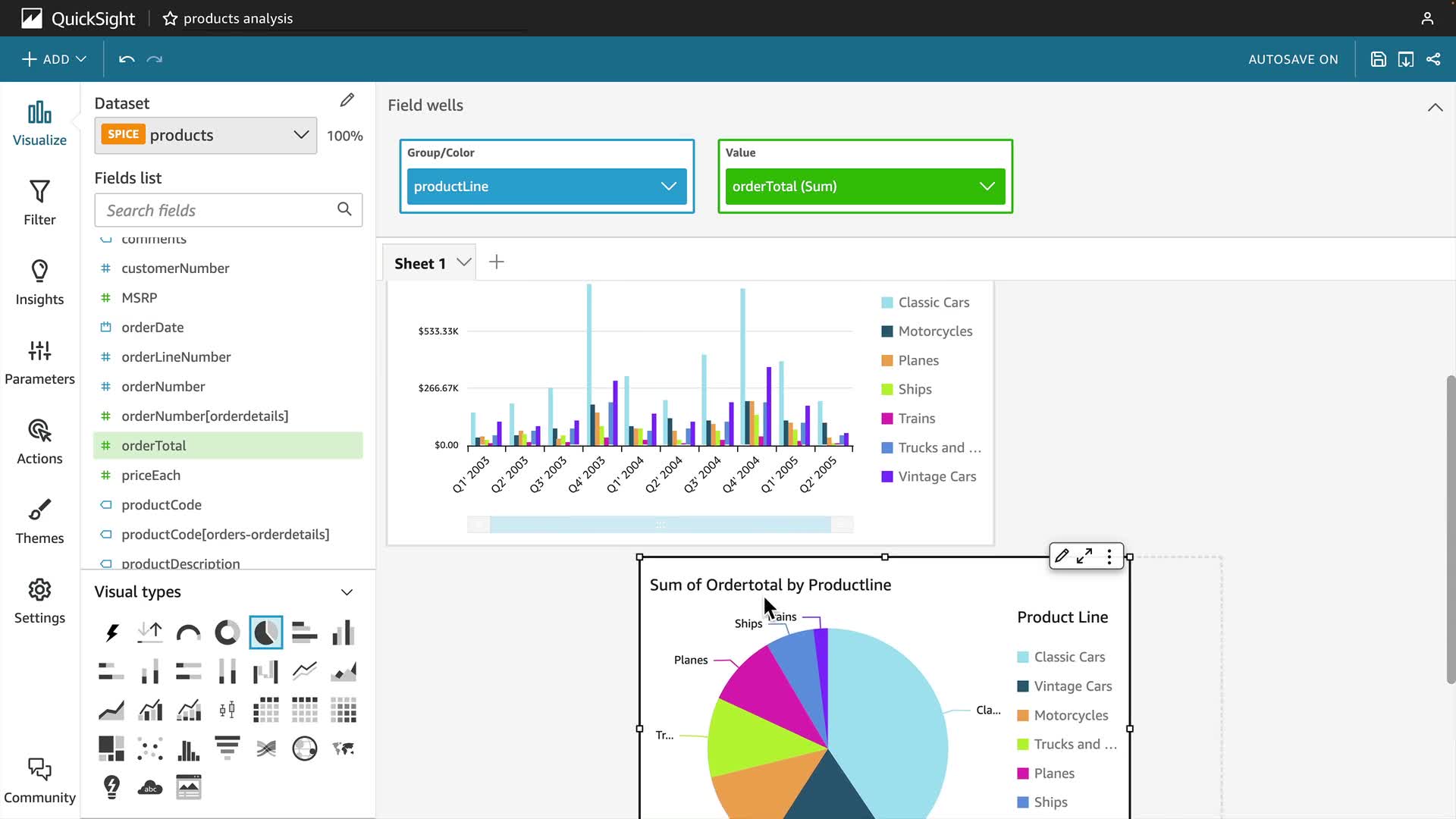Screen dimensions: 1456x819
Task: Toggle Vintage Cars in bar chart legend
Action: coord(937,476)
